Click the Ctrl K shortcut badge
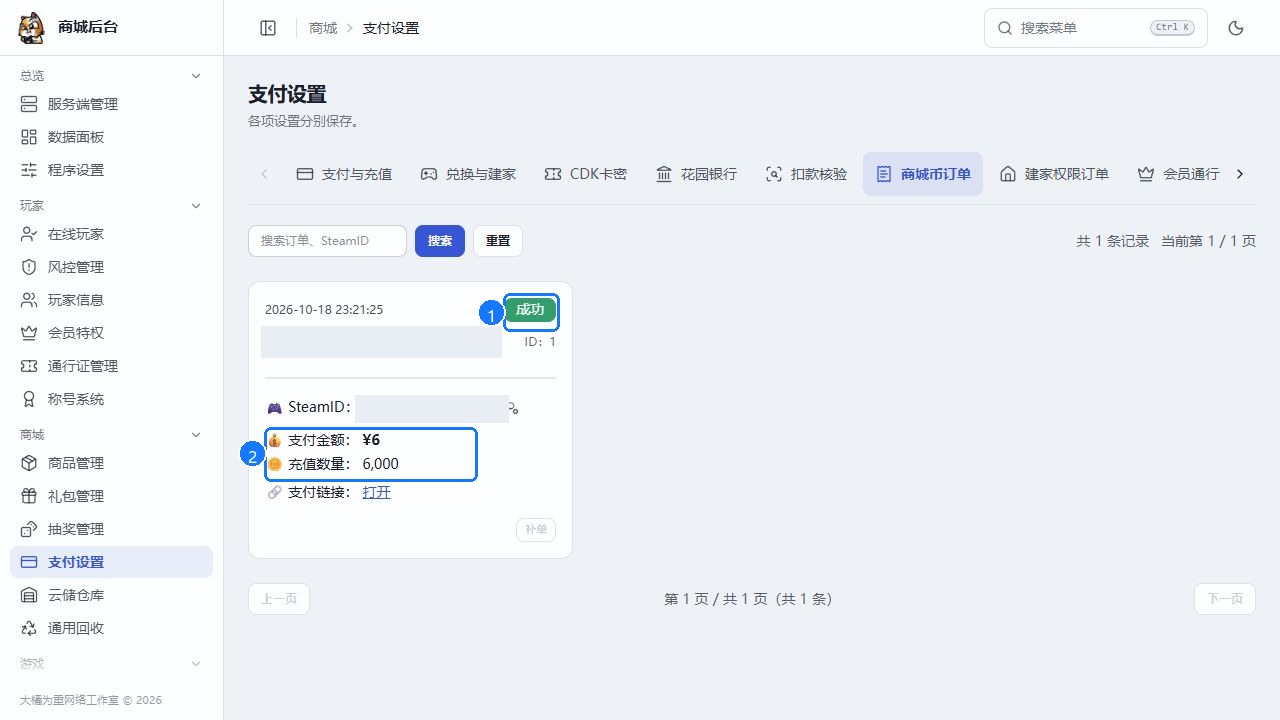The height and width of the screenshot is (720, 1280). click(1172, 28)
